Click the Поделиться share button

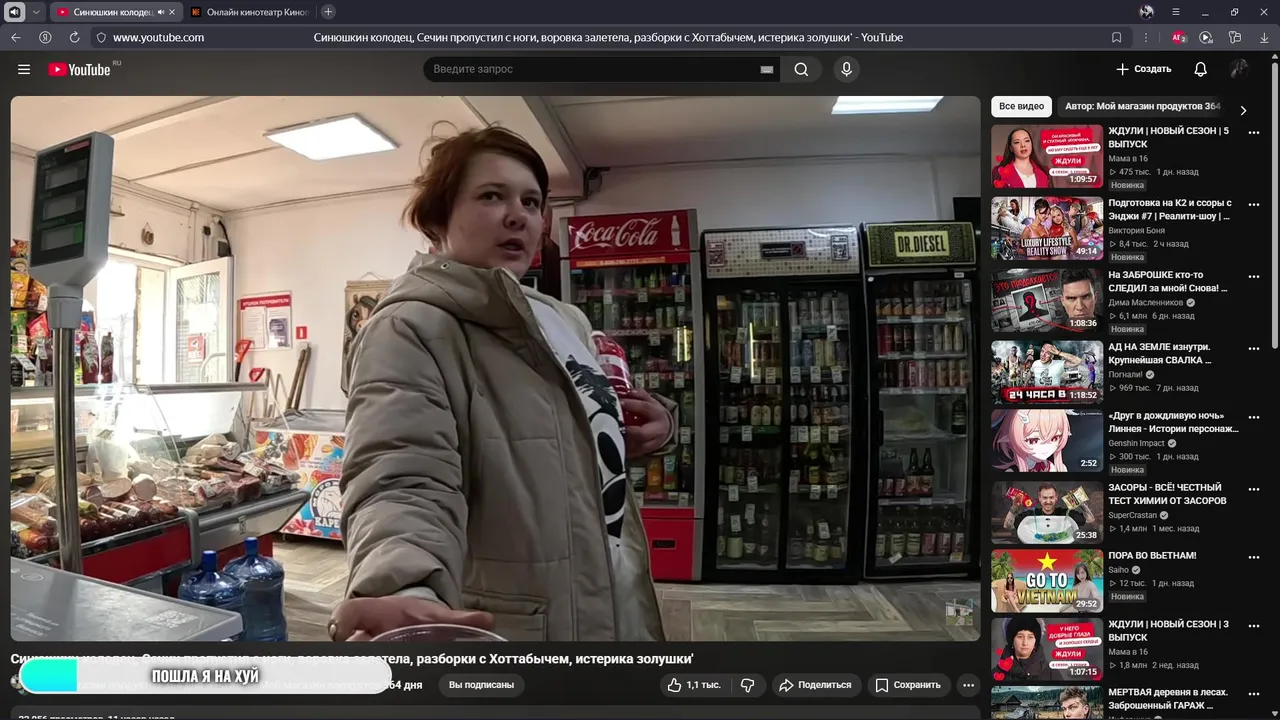click(815, 685)
